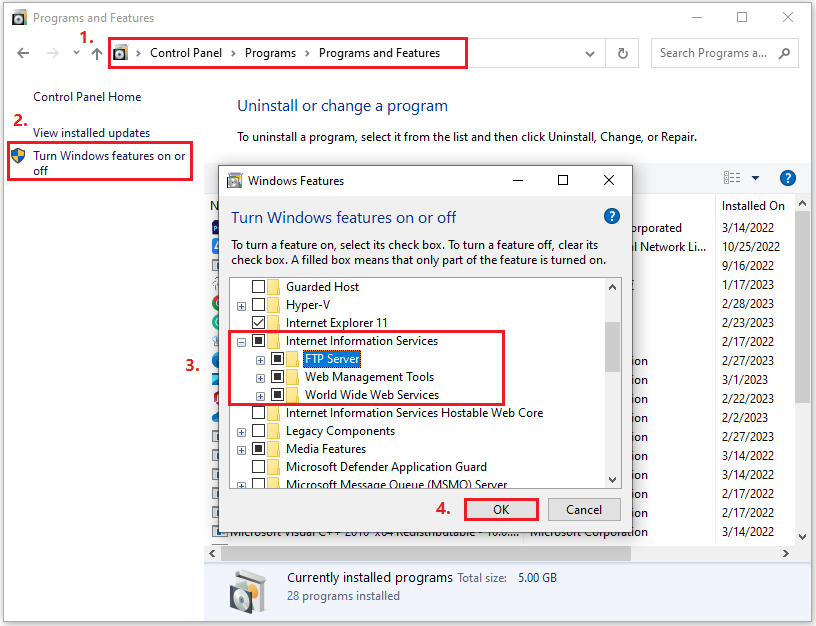Image resolution: width=816 pixels, height=626 pixels.
Task: Toggle World Wide Web Services checkbox
Action: click(x=277, y=395)
